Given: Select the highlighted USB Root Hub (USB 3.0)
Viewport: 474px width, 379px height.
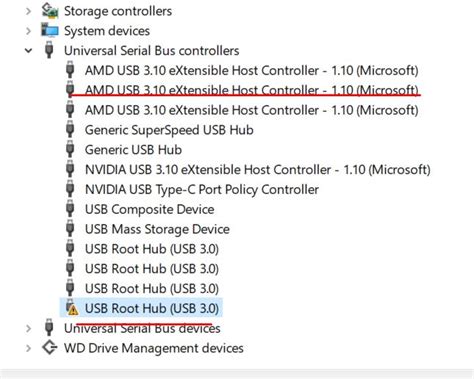Looking at the screenshot, I should (152, 308).
